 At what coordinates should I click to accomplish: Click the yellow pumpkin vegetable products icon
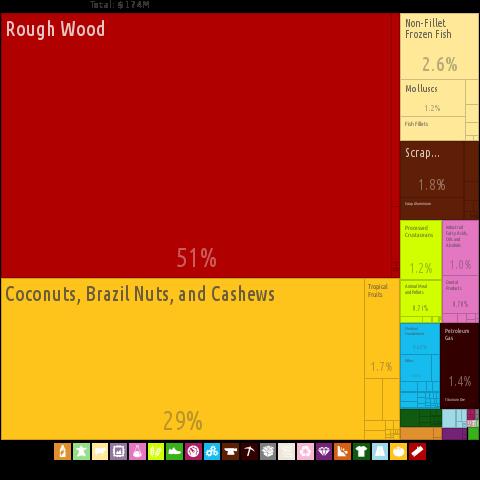[399, 452]
